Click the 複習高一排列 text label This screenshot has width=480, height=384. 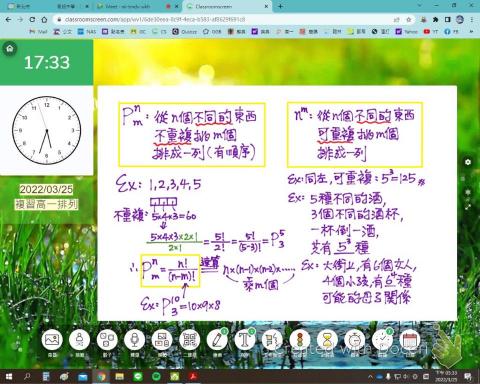point(46,204)
